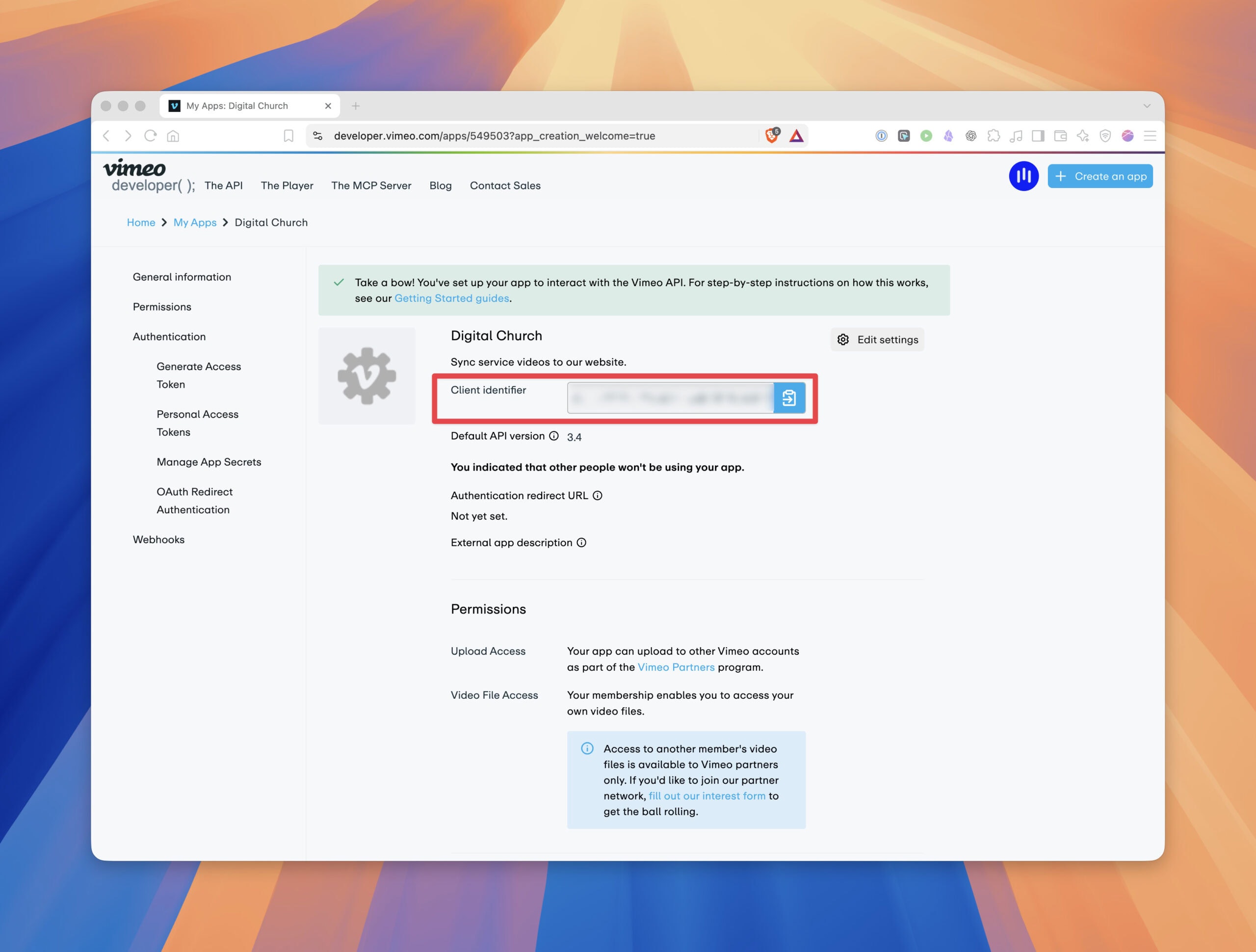The height and width of the screenshot is (952, 1256).
Task: Open Brave Shields lion icon
Action: point(772,135)
